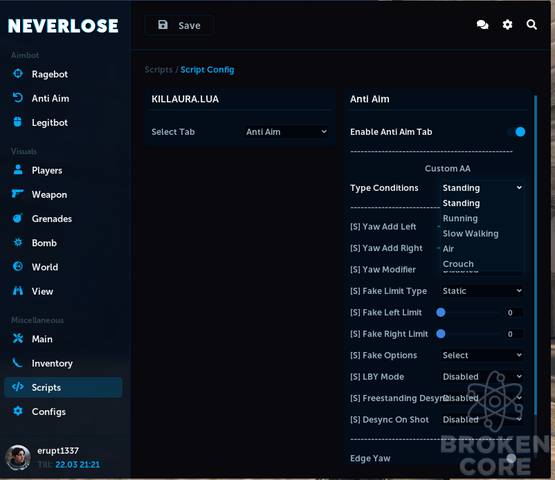
Task: Click the Main tools icon
Action: [18, 338]
